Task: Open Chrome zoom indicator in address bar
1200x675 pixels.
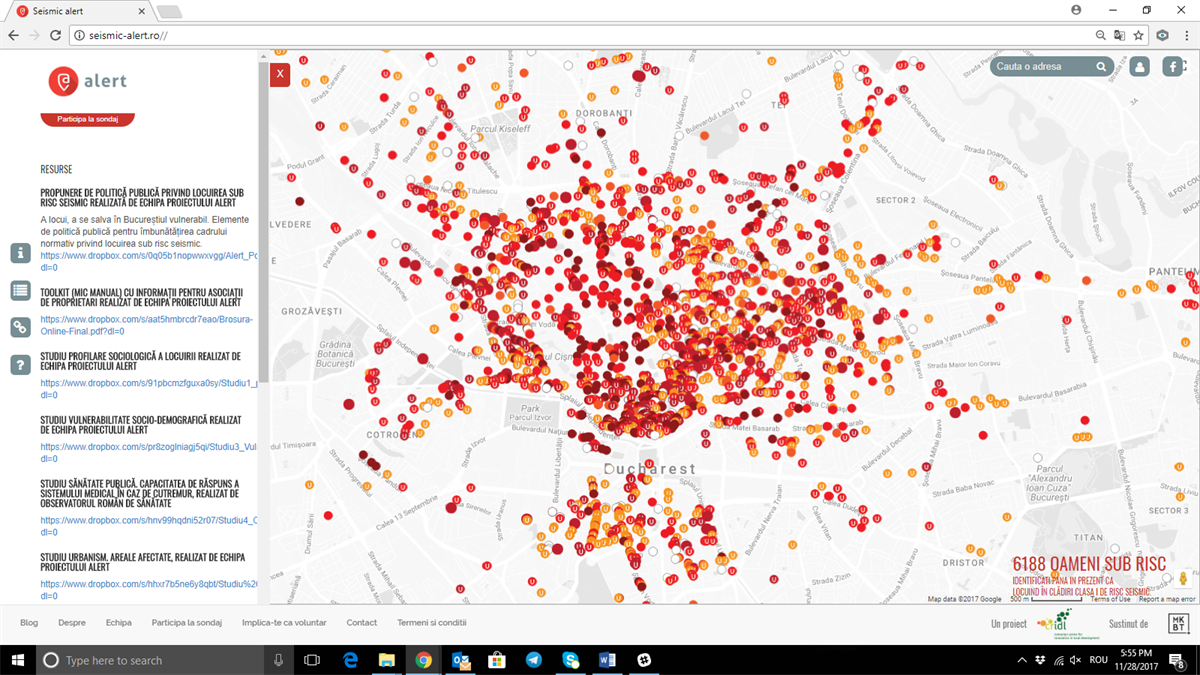Action: click(1101, 35)
